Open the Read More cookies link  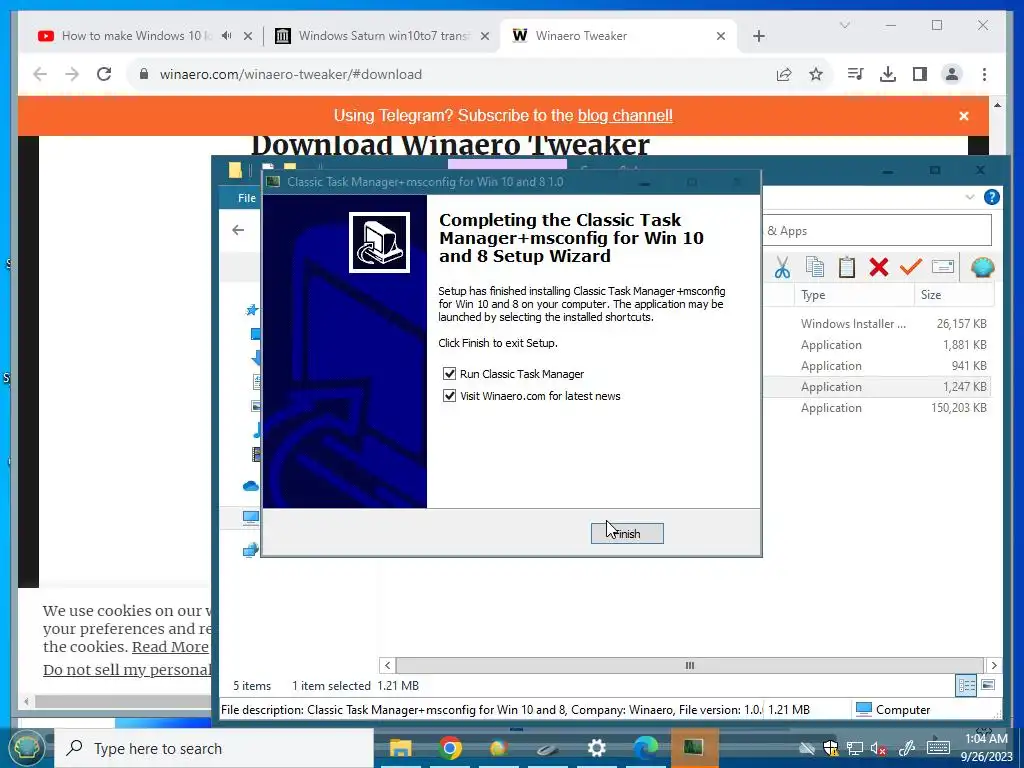170,647
